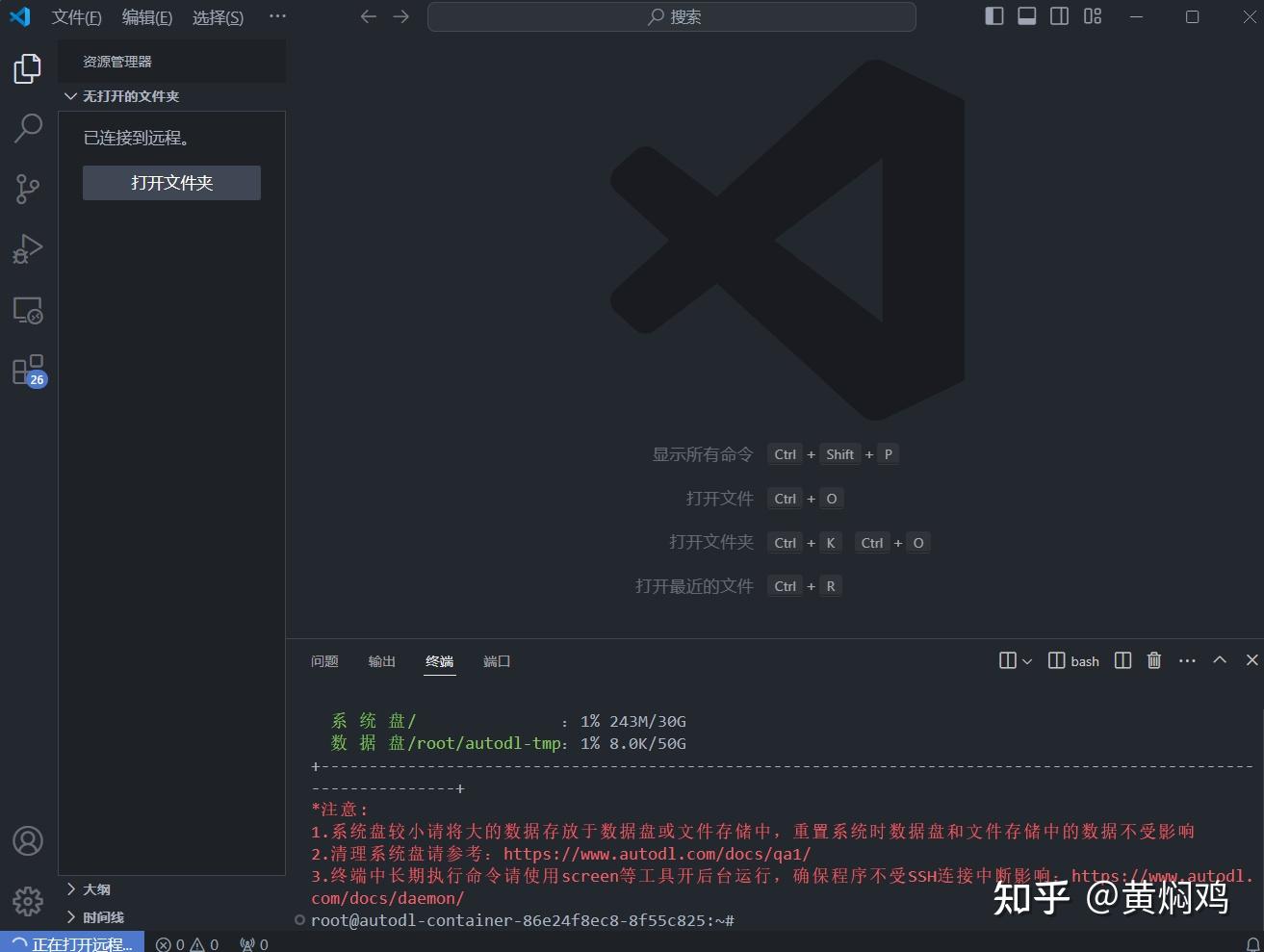Open the Manage settings gear
The width and height of the screenshot is (1264, 952).
point(27,901)
